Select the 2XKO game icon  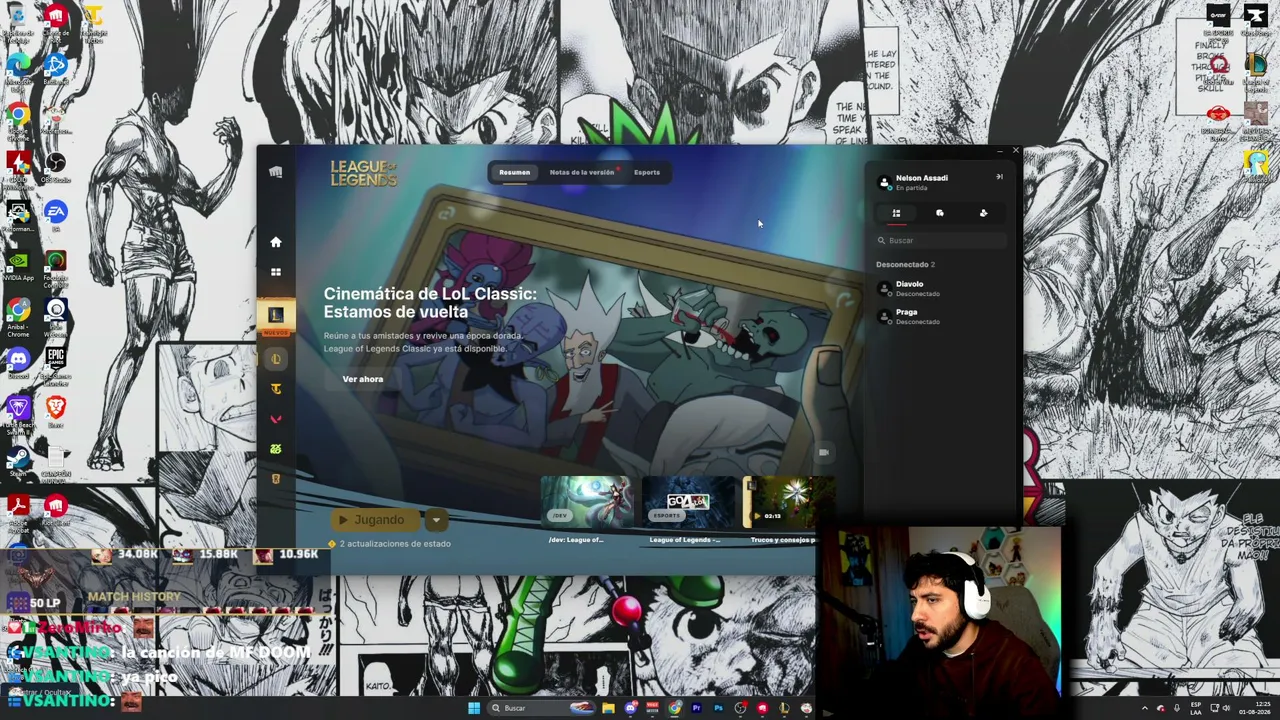coord(276,449)
